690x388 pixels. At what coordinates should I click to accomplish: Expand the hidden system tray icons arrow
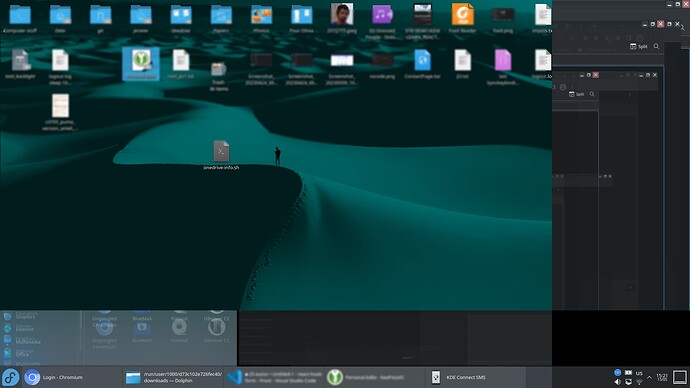click(649, 377)
